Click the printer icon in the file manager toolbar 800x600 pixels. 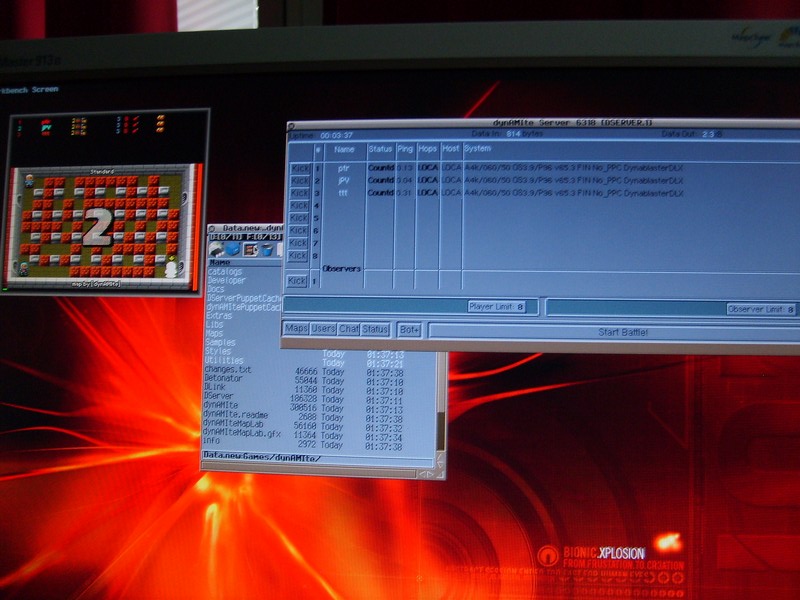click(x=217, y=249)
